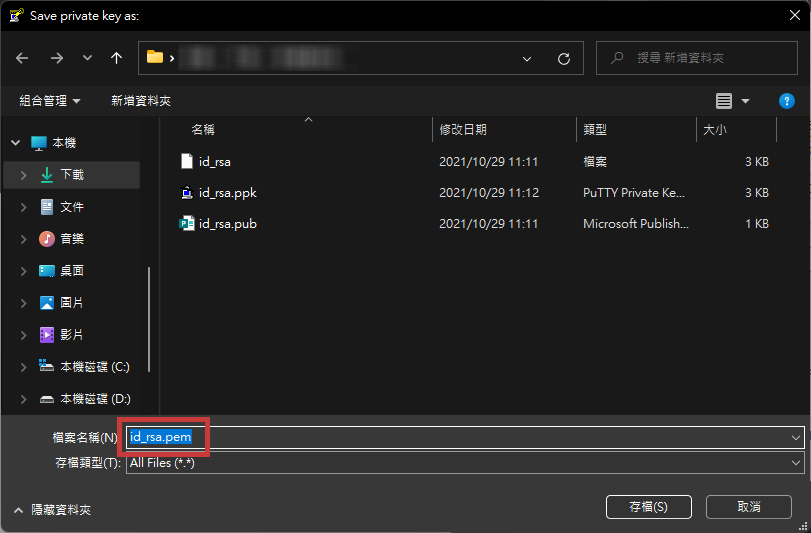Go up one folder level
This screenshot has width=811, height=533.
click(x=117, y=58)
